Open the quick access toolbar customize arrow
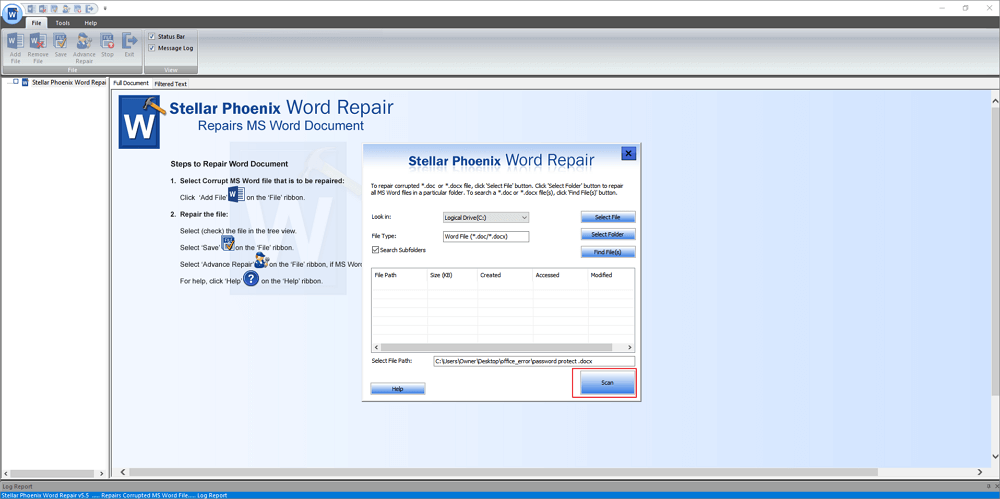1000x499 pixels. point(106,8)
